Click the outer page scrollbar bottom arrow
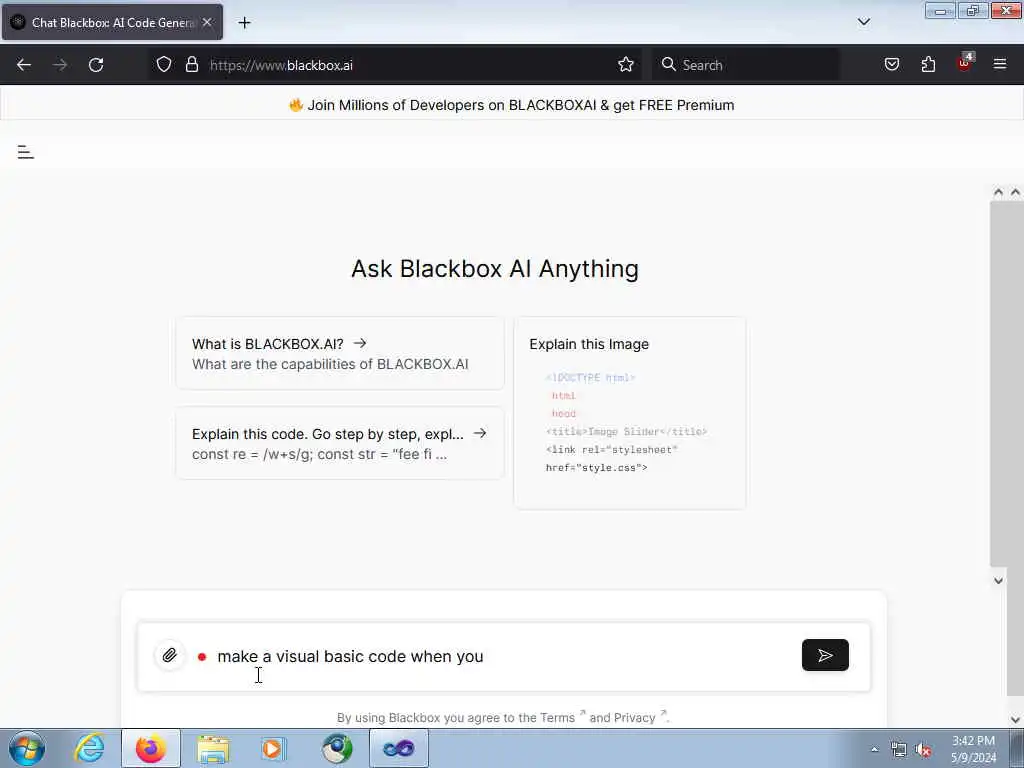The image size is (1024, 768). coord(1015,720)
